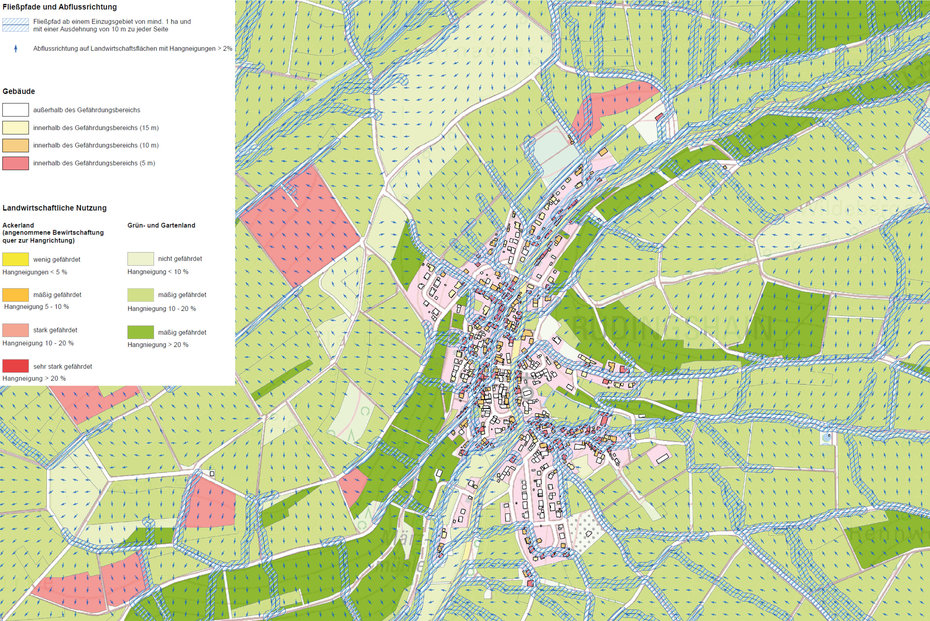Click the small blue water symbol on the map
Image resolution: width=930 pixels, height=621 pixels.
point(828,438)
